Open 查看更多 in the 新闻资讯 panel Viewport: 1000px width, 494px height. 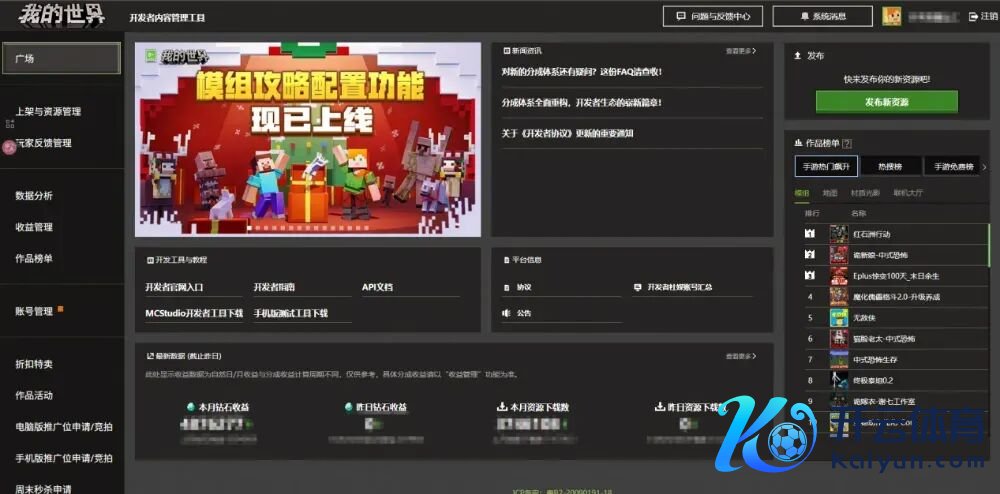click(x=740, y=50)
